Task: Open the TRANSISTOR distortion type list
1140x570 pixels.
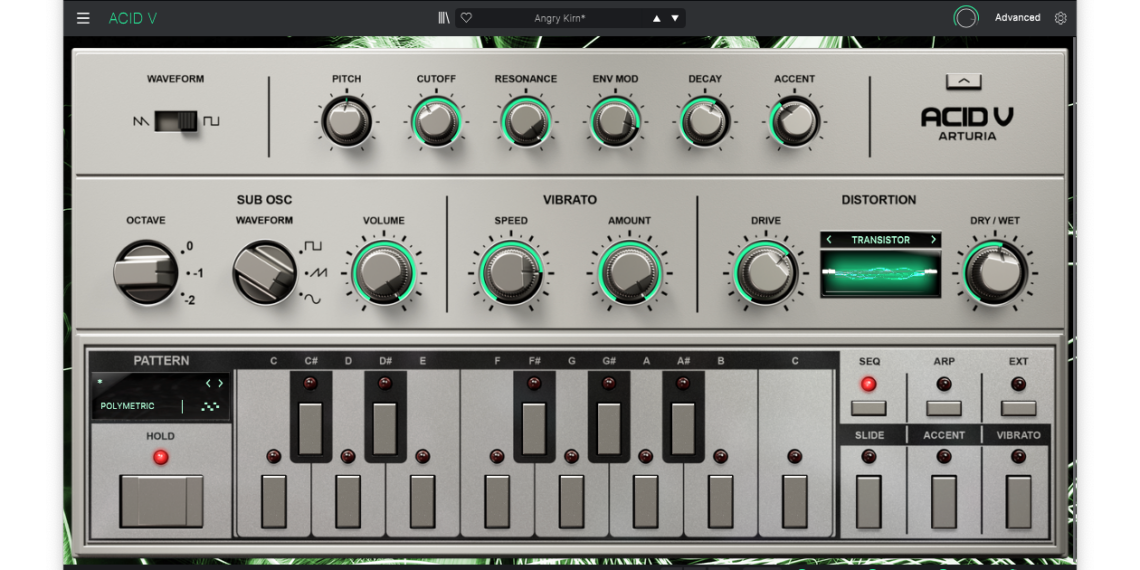Action: (x=880, y=240)
